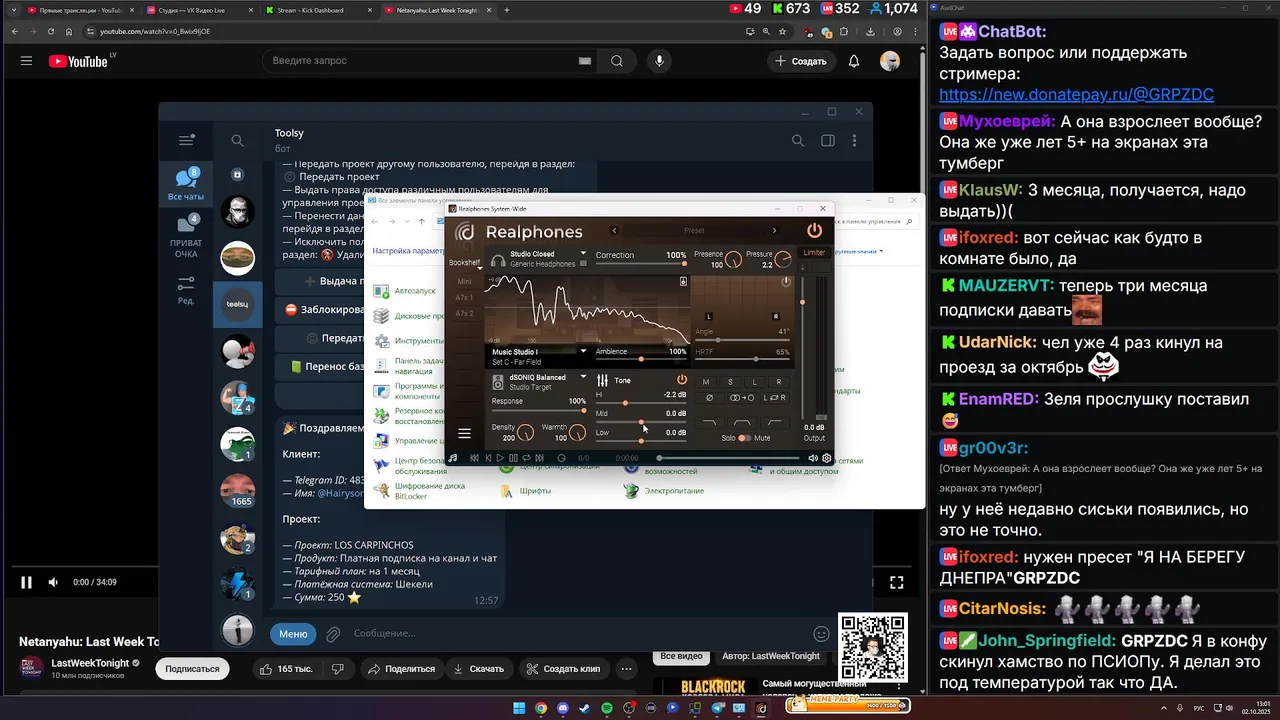Click the speaker icon above the frequency graph
Image resolution: width=1280 pixels, height=720 pixels.
click(683, 281)
